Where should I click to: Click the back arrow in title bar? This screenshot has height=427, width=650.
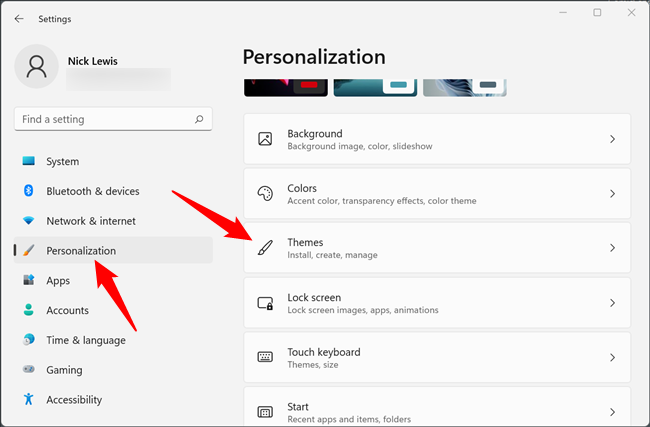tap(19, 18)
